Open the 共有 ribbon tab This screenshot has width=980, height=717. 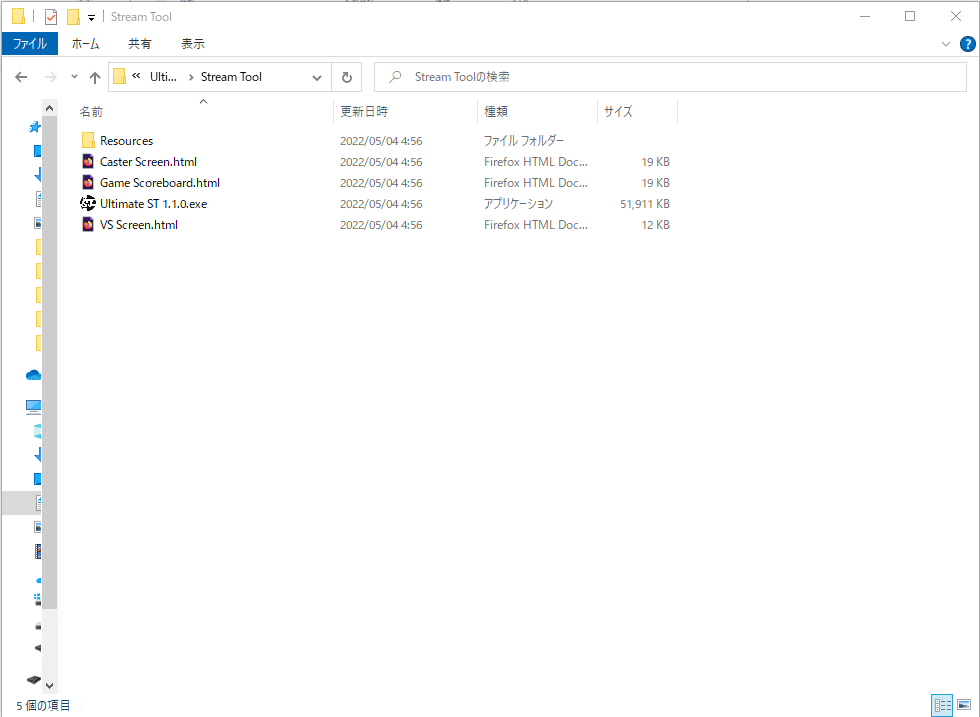coord(139,44)
